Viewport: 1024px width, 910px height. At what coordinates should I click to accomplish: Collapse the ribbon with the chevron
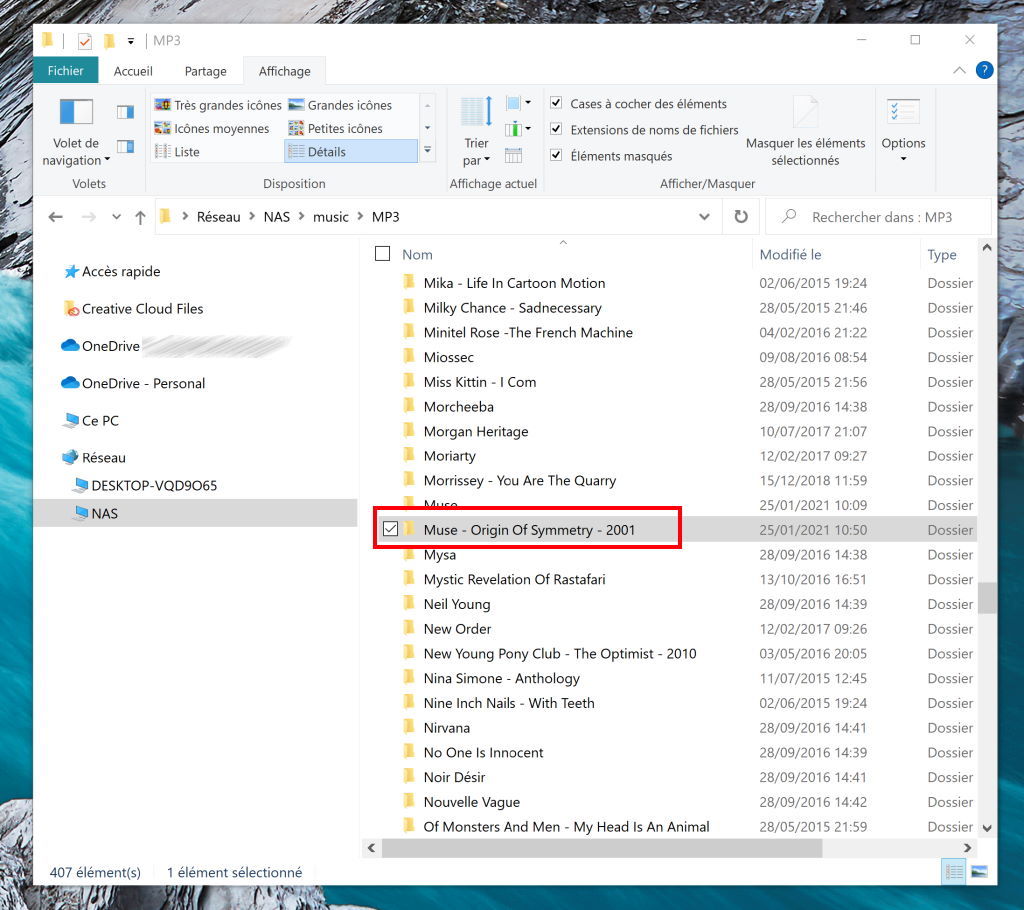tap(959, 70)
